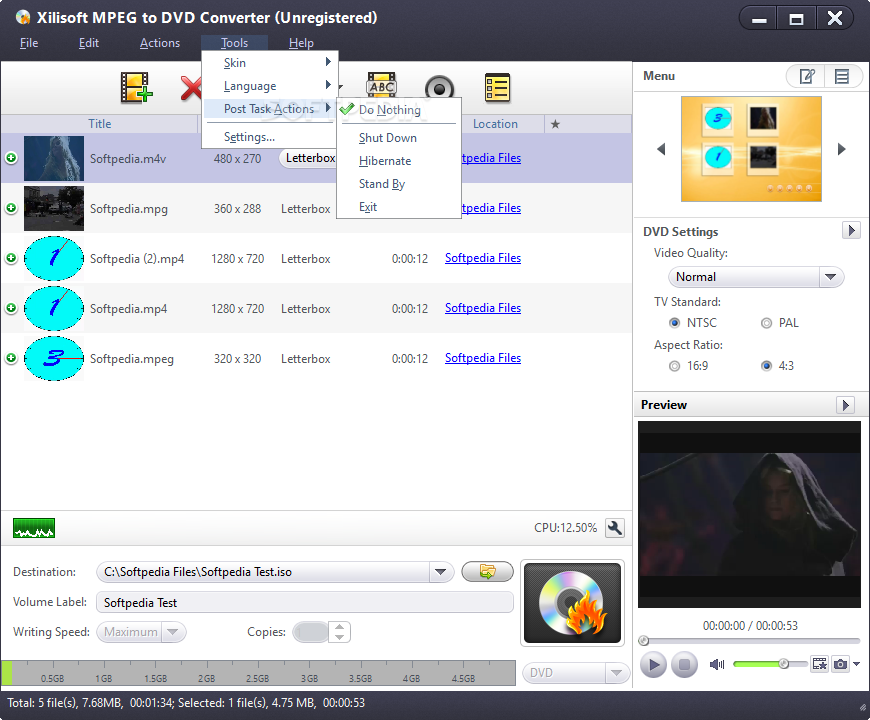
Task: Click the star column header
Action: [x=555, y=124]
